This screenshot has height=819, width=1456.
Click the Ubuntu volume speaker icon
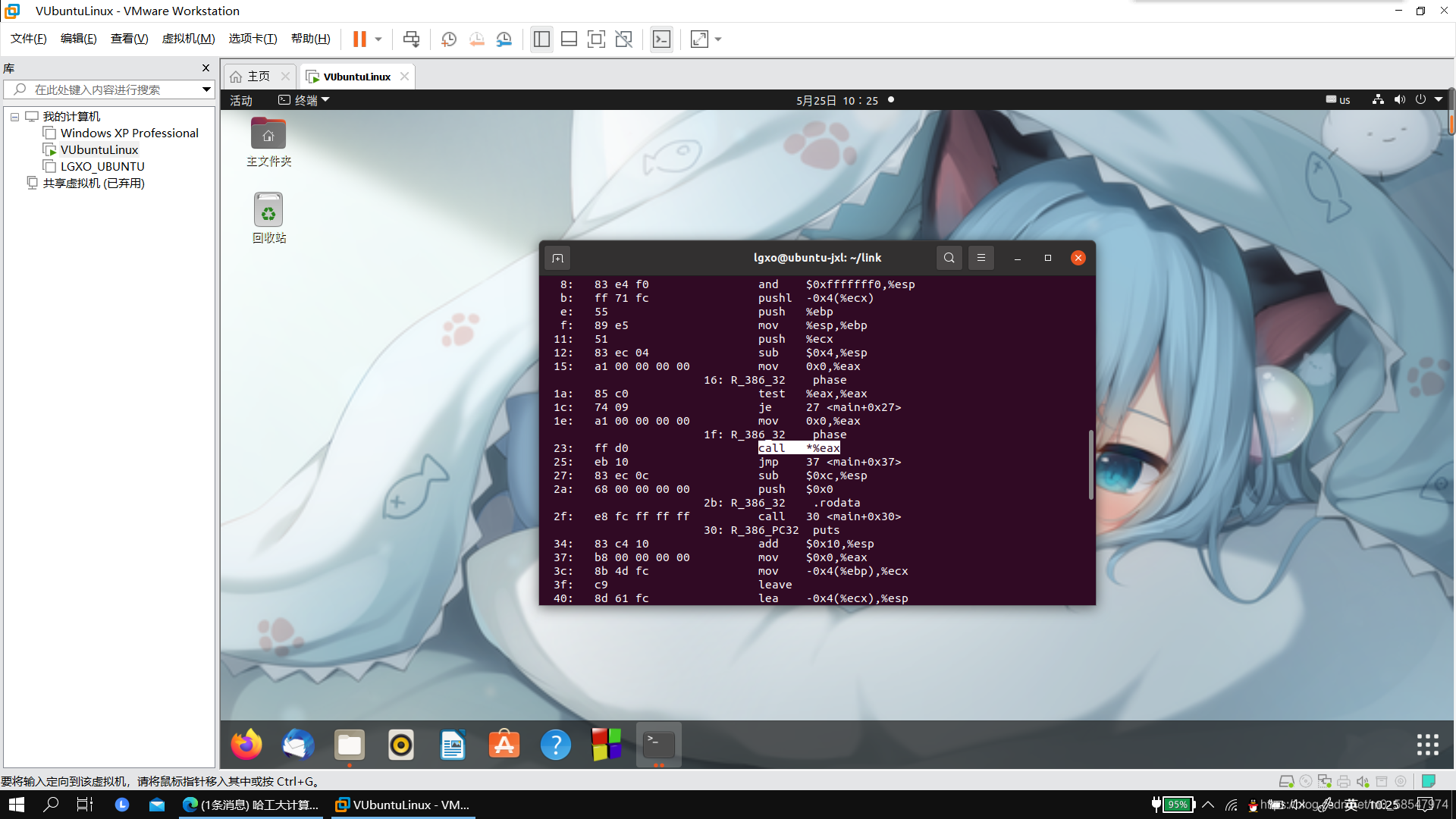1399,100
